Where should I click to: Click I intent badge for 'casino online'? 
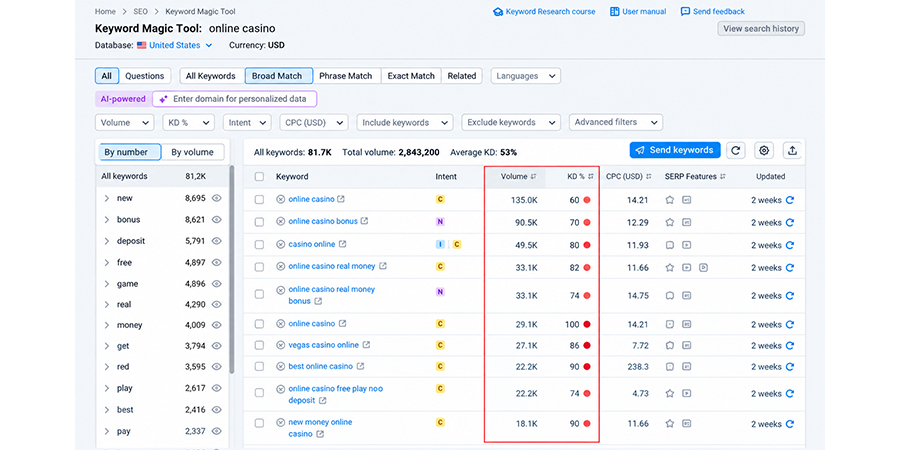click(x=440, y=245)
